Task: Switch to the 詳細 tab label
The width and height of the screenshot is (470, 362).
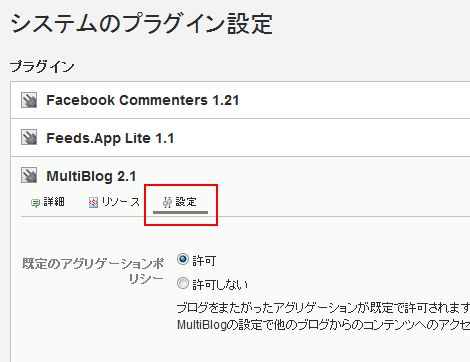Action: (54, 202)
